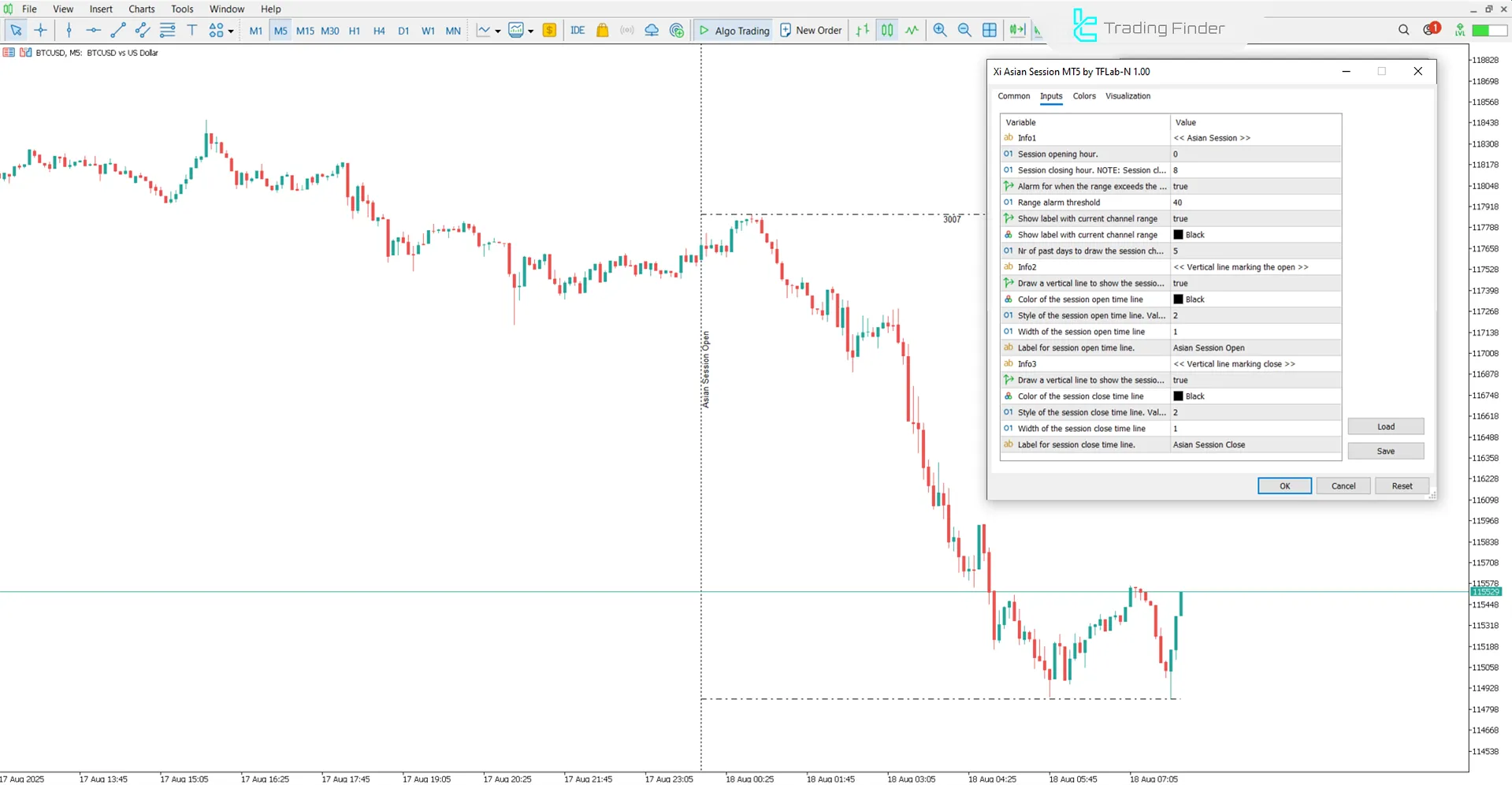Open the Market via shopping bag icon
Viewport: 1512px width, 785px height.
coord(602,30)
